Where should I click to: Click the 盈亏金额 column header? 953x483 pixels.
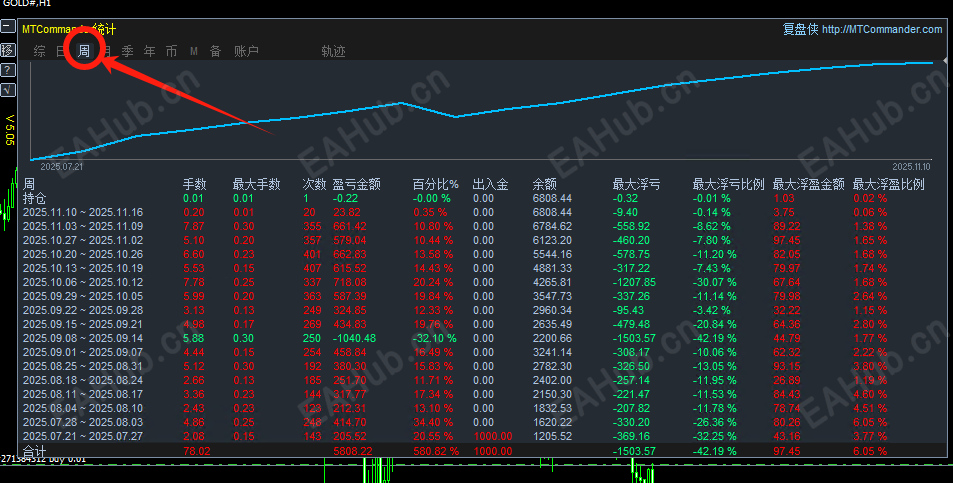coord(357,184)
